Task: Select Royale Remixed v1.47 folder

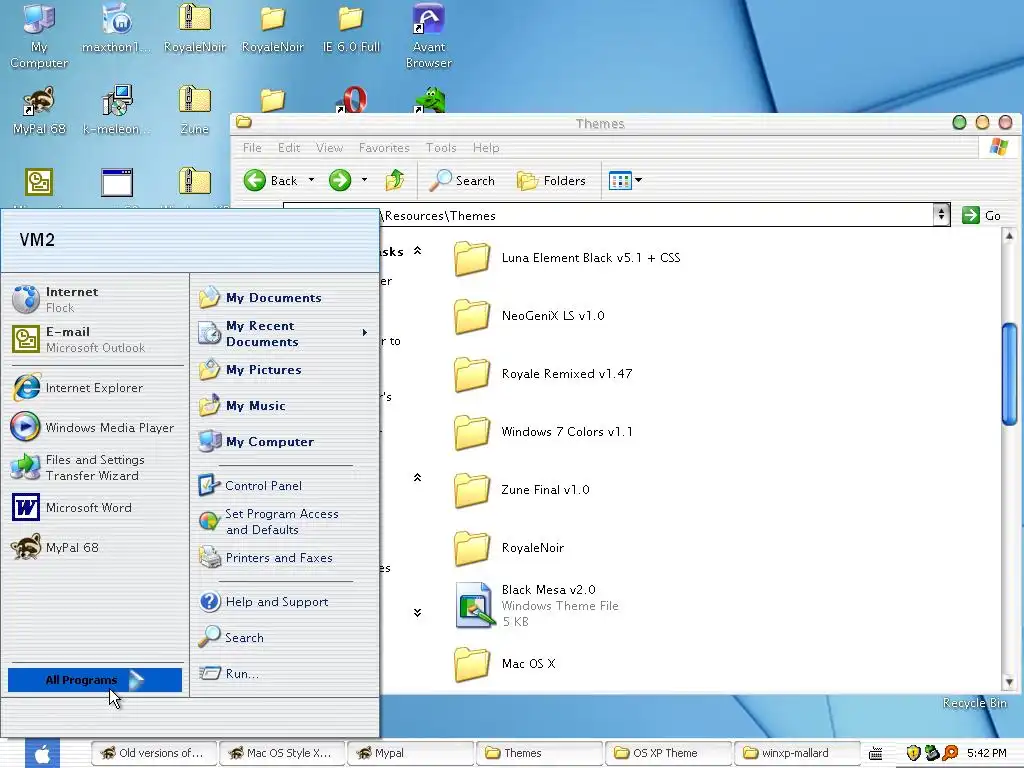Action: (x=543, y=374)
